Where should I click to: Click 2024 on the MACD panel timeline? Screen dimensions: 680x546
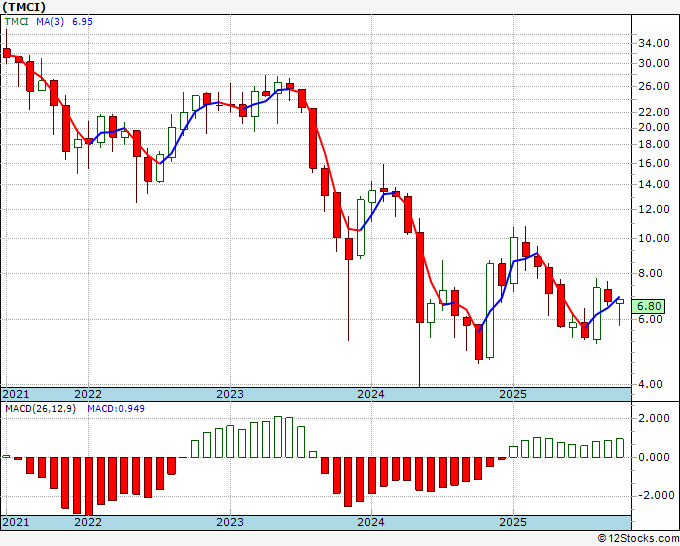point(371,522)
